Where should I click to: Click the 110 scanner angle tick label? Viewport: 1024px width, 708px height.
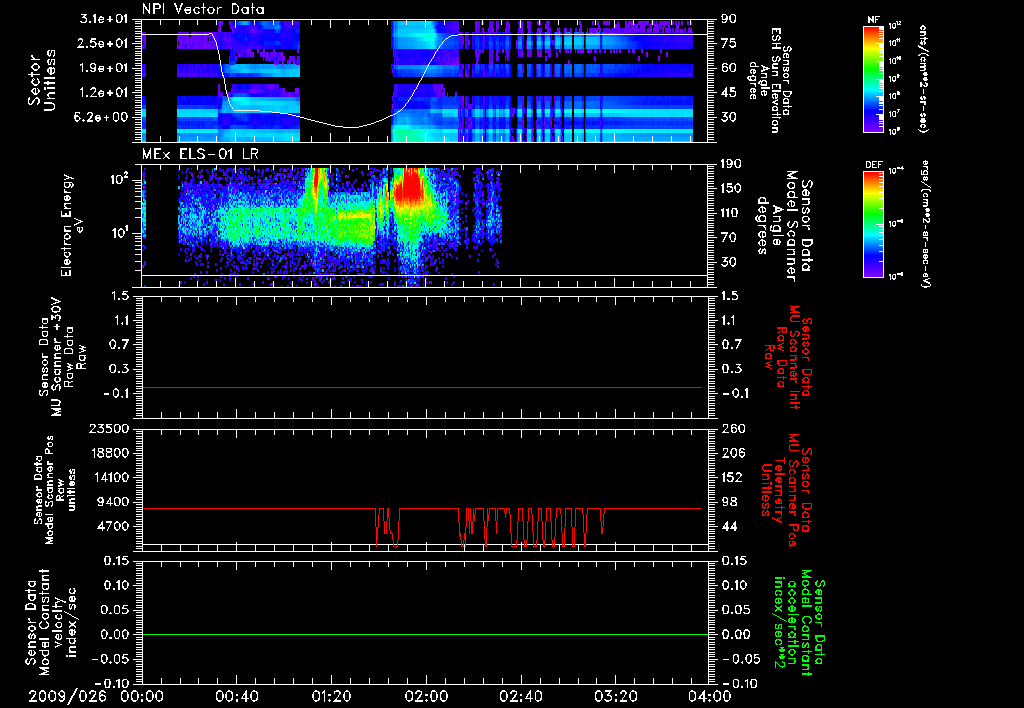coord(731,213)
